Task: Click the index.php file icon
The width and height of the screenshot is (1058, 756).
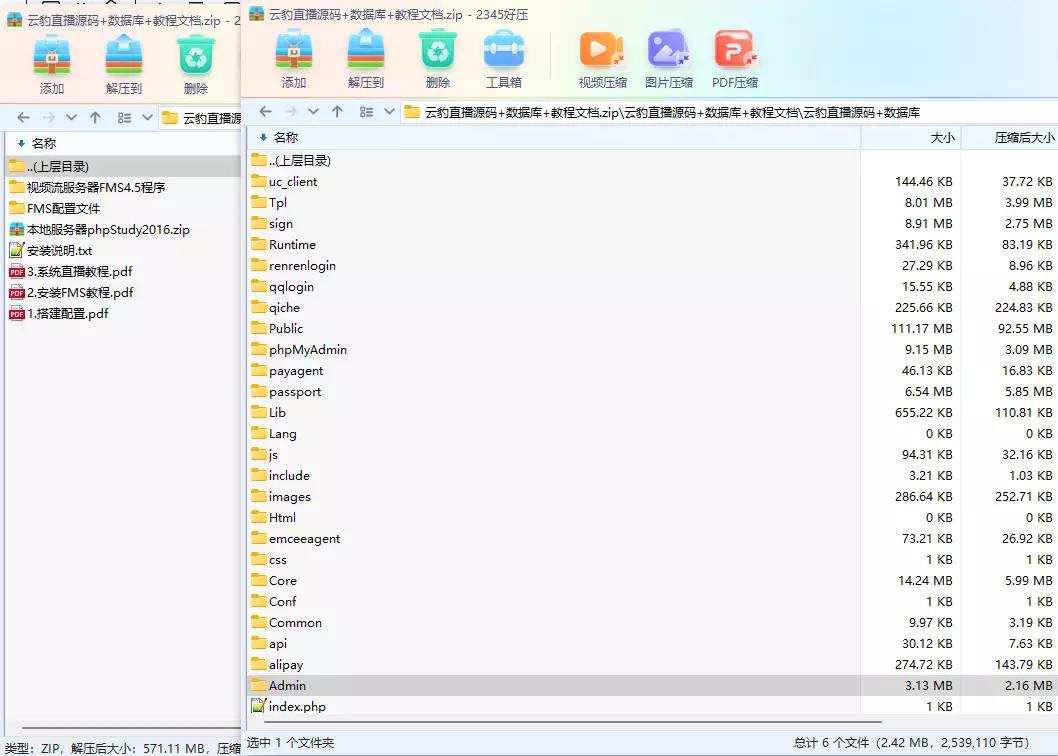Action: [258, 706]
